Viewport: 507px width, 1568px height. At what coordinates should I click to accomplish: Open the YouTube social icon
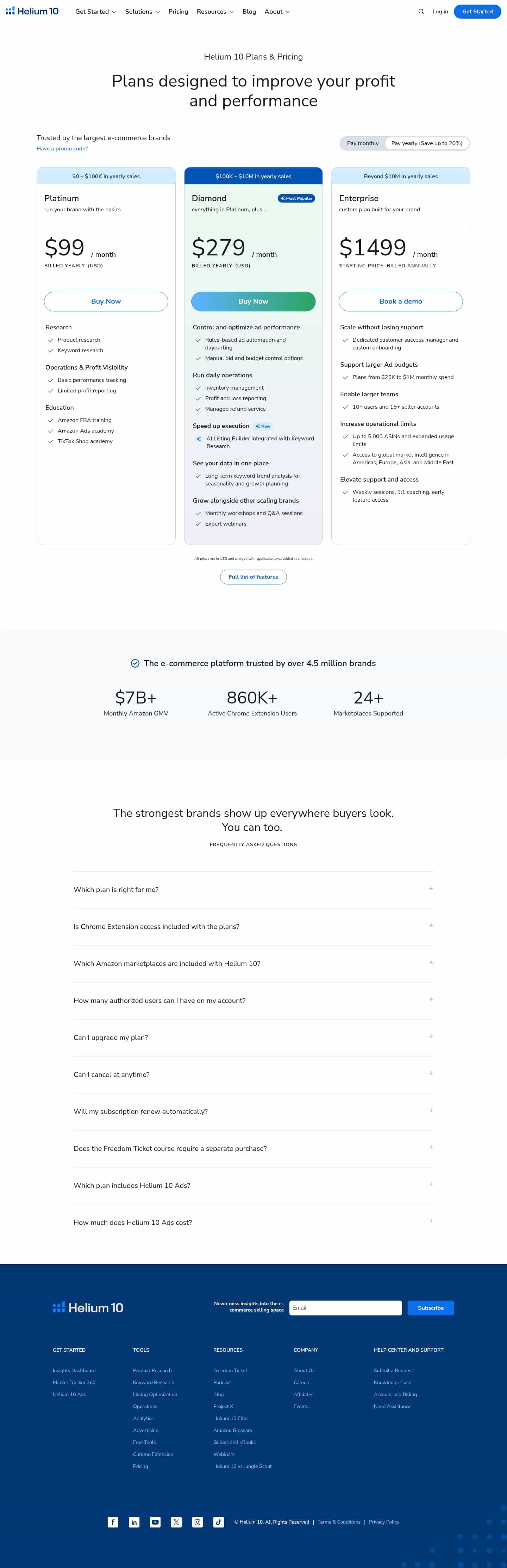tap(155, 1522)
